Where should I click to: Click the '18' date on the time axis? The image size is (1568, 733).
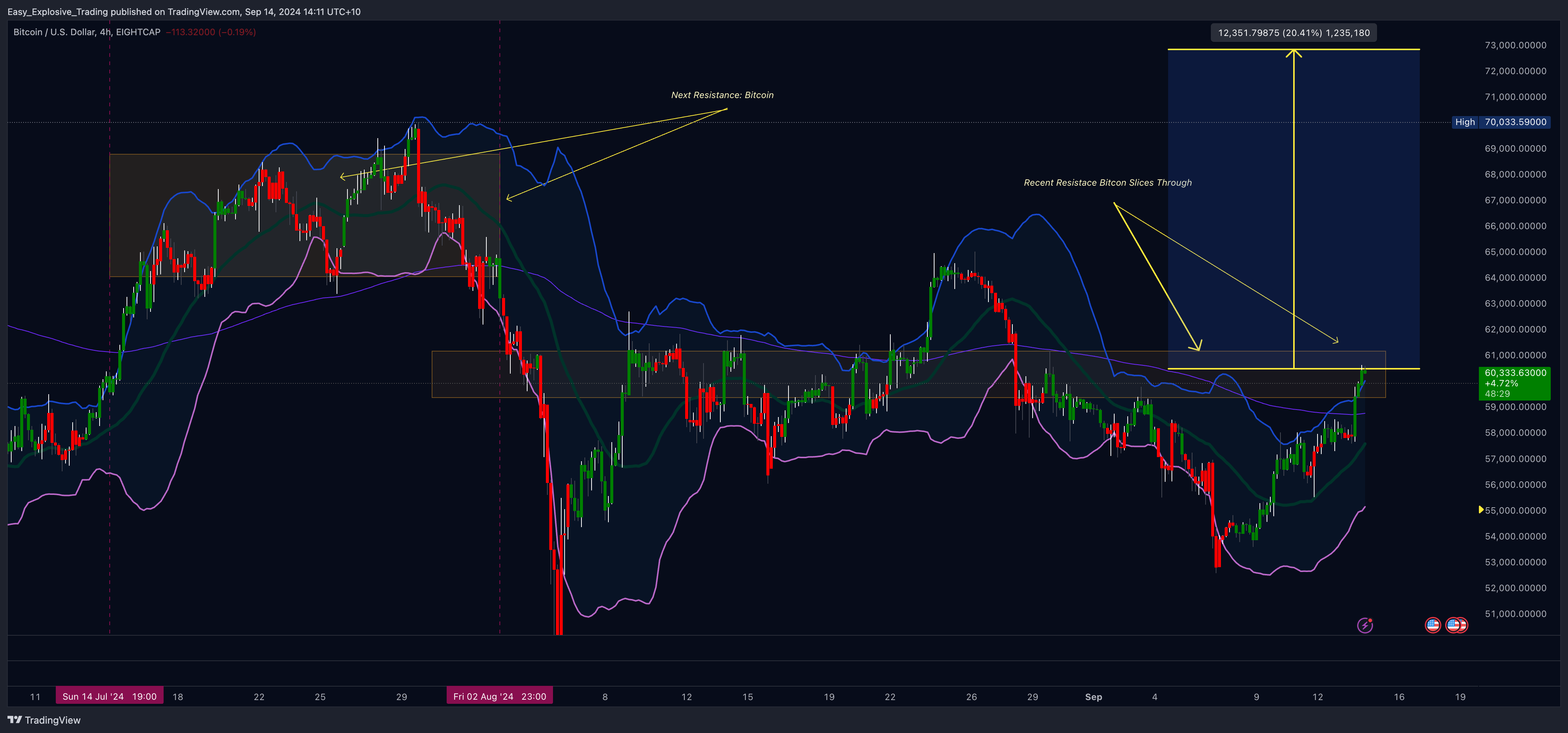tap(178, 697)
